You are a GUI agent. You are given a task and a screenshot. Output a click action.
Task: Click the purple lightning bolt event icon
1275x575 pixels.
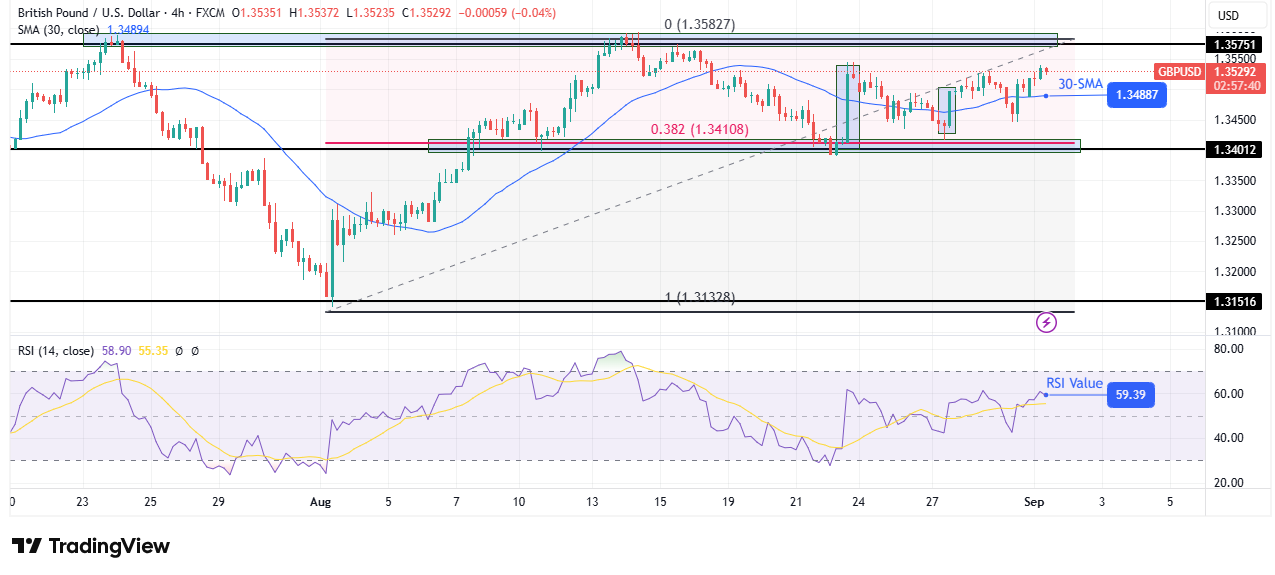click(1046, 322)
